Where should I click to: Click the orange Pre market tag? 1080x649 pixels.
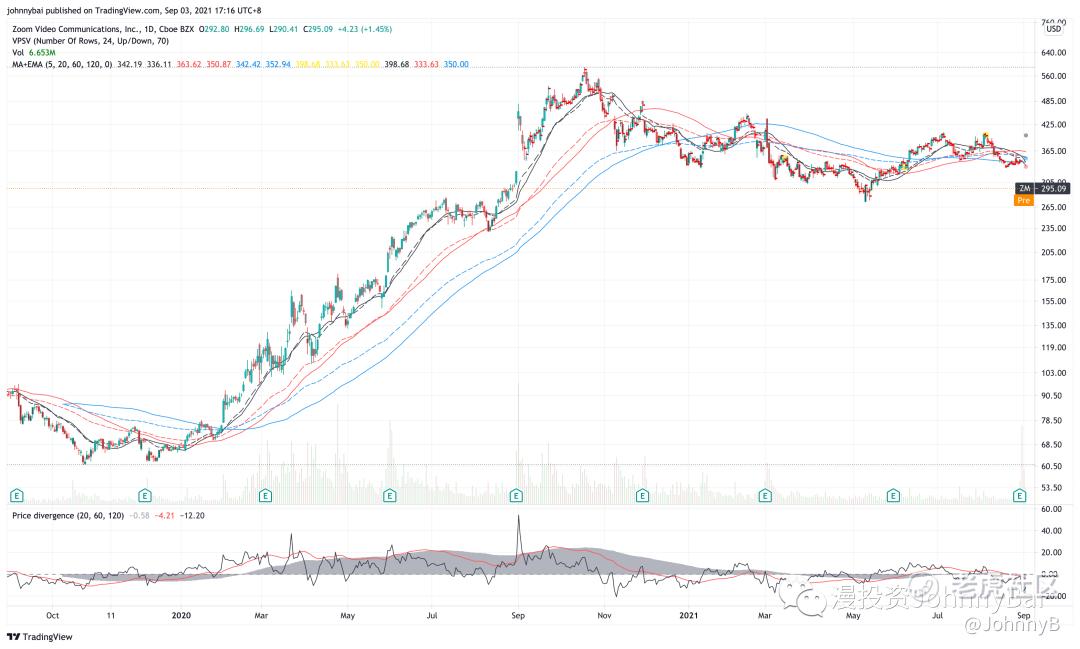(x=1024, y=200)
